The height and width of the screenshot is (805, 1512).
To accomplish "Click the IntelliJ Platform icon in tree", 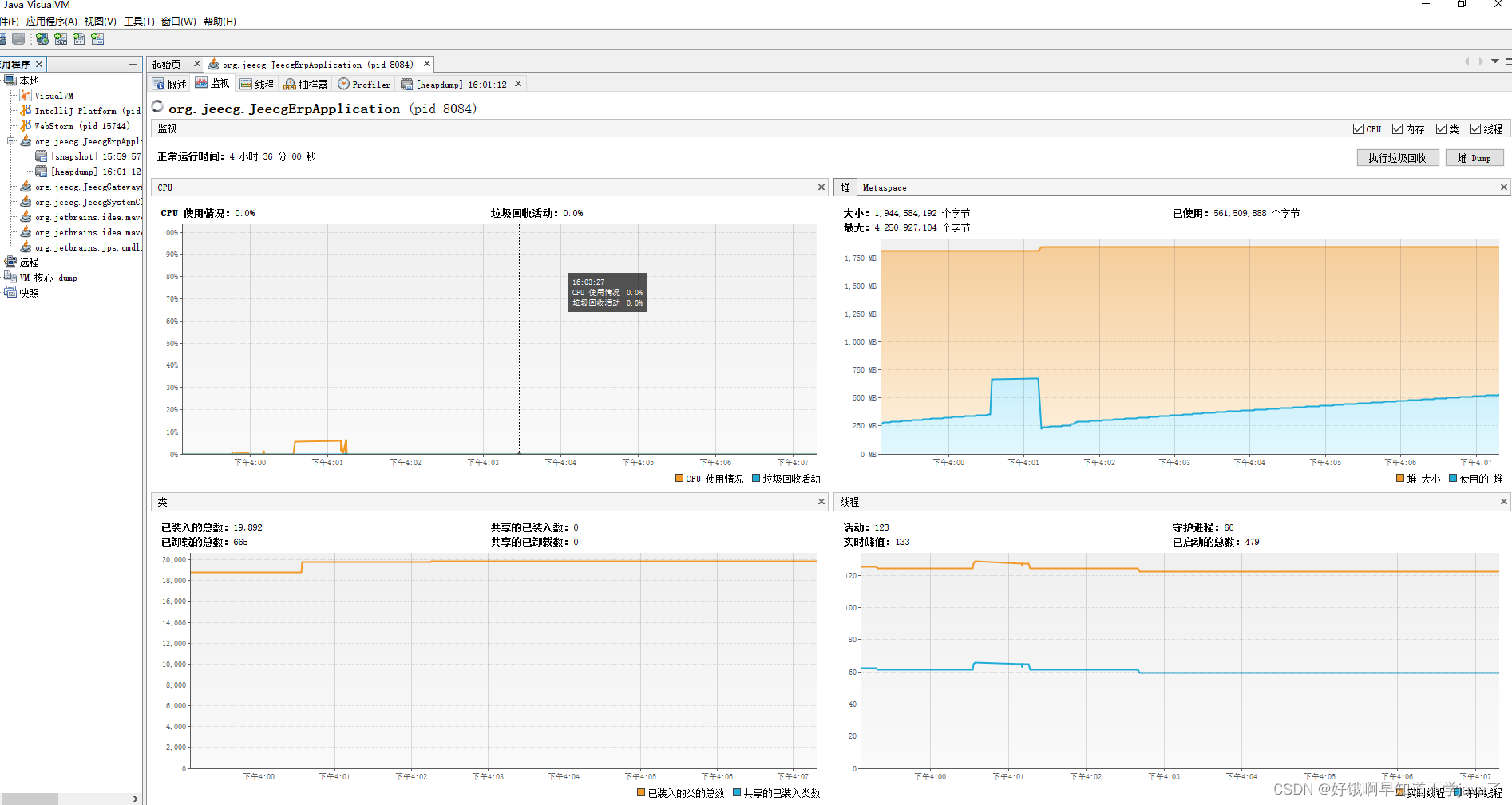I will (x=26, y=111).
